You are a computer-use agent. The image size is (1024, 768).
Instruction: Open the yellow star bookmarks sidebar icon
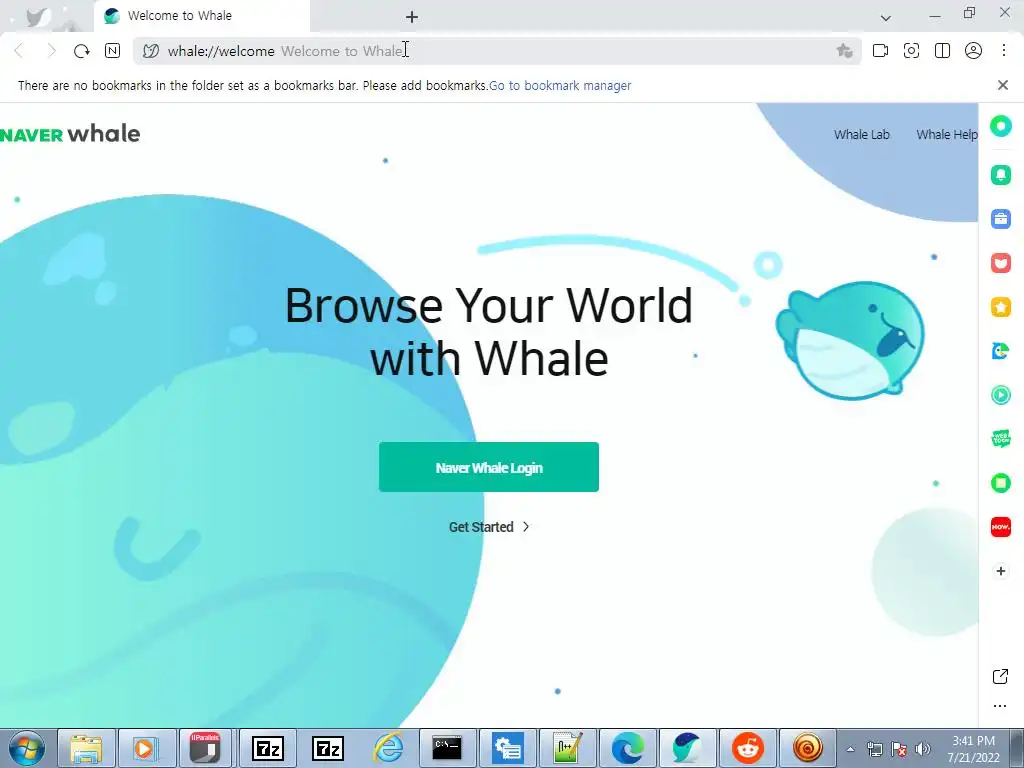click(x=1000, y=307)
